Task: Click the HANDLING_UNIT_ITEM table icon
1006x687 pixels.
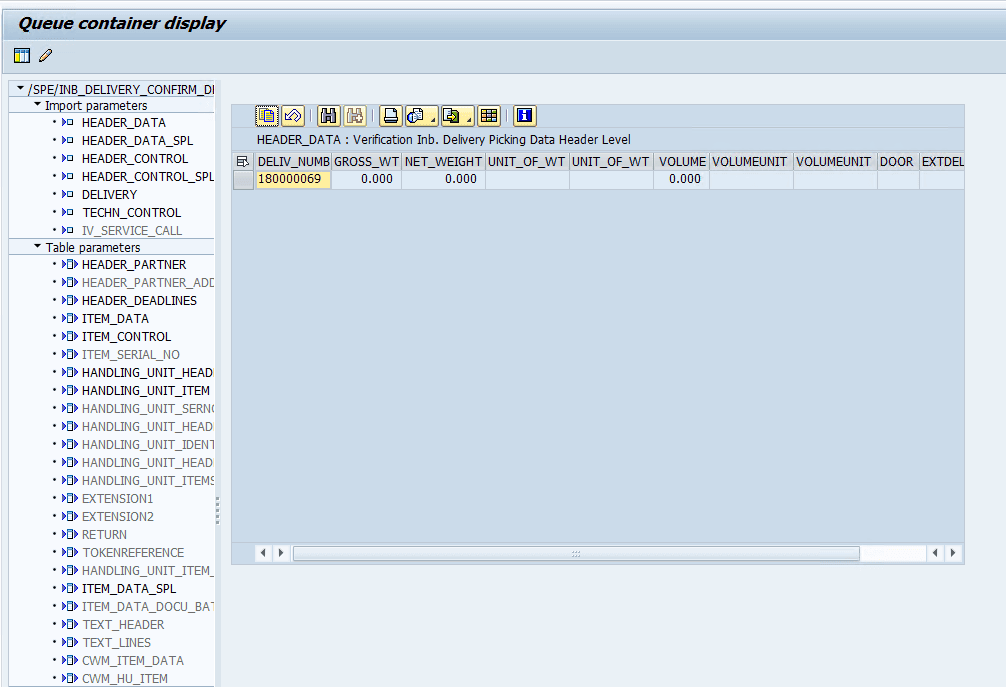Action: tap(70, 390)
